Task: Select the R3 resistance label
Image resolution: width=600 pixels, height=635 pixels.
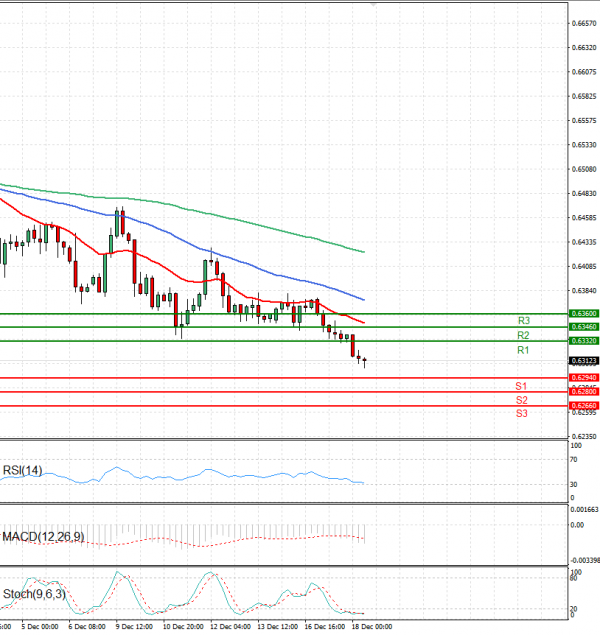Action: (523, 321)
